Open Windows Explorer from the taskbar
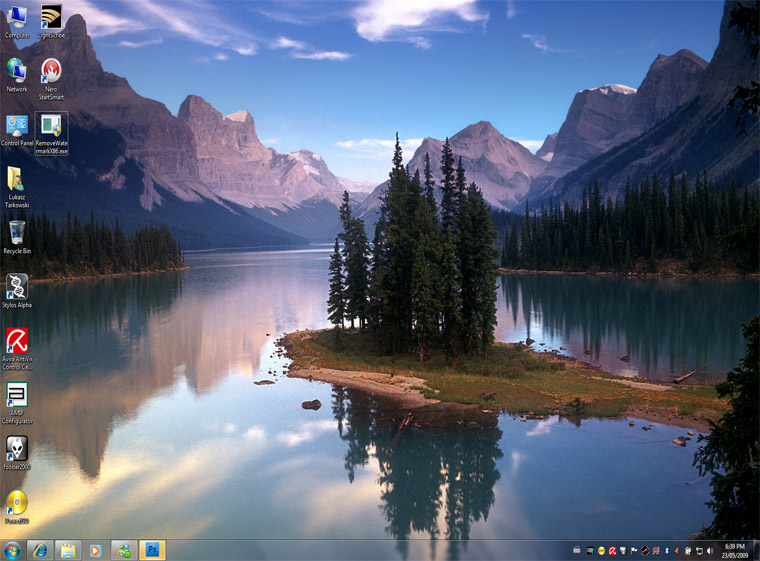Viewport: 760px width, 561px height. [68, 550]
